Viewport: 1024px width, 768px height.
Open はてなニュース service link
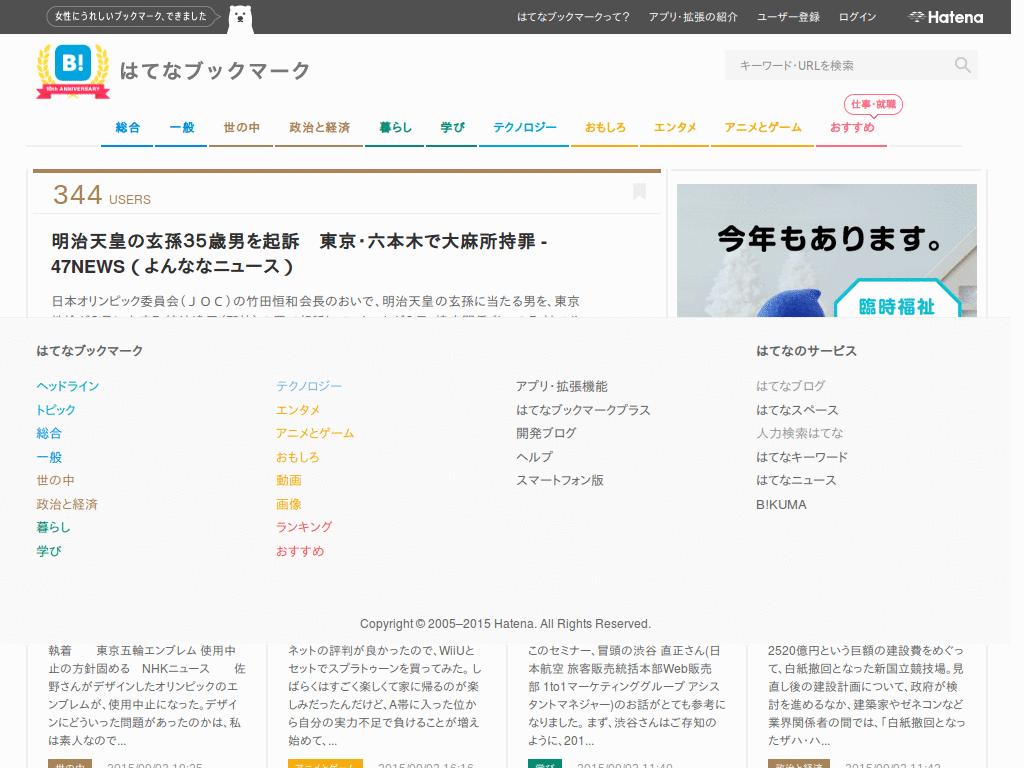pos(796,480)
